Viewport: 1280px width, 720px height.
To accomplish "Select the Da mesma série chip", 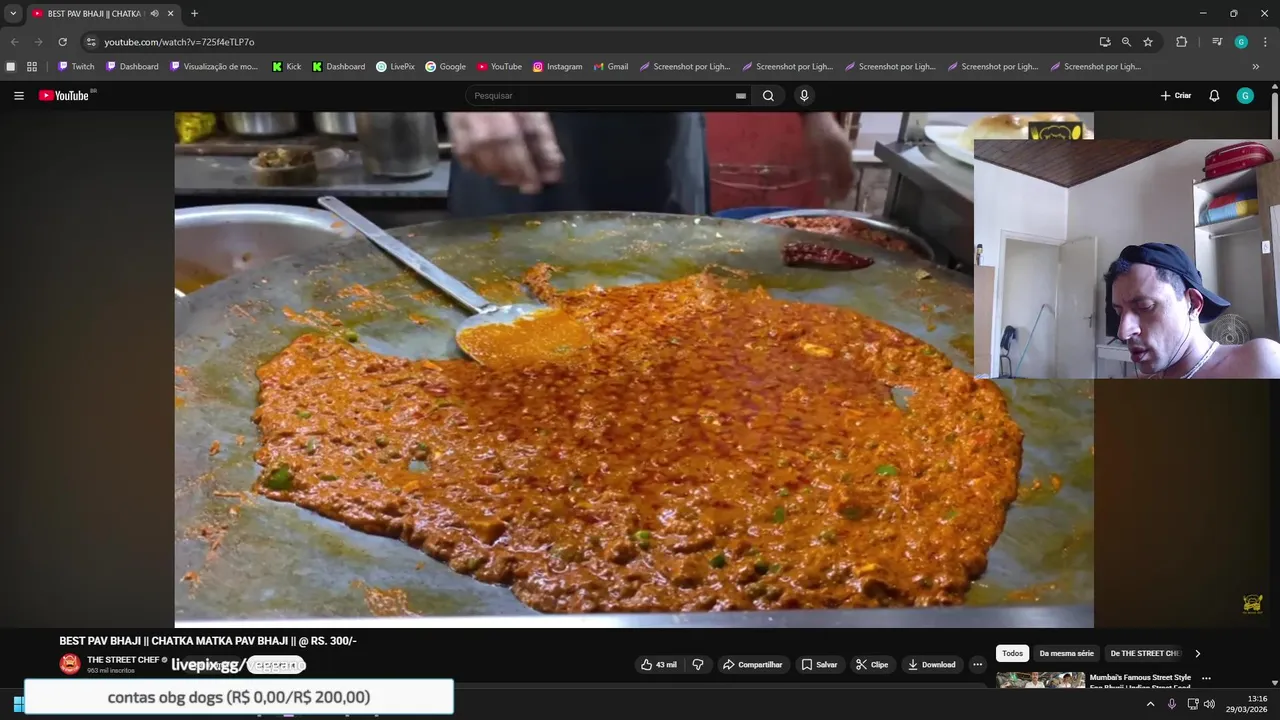I will pos(1066,653).
